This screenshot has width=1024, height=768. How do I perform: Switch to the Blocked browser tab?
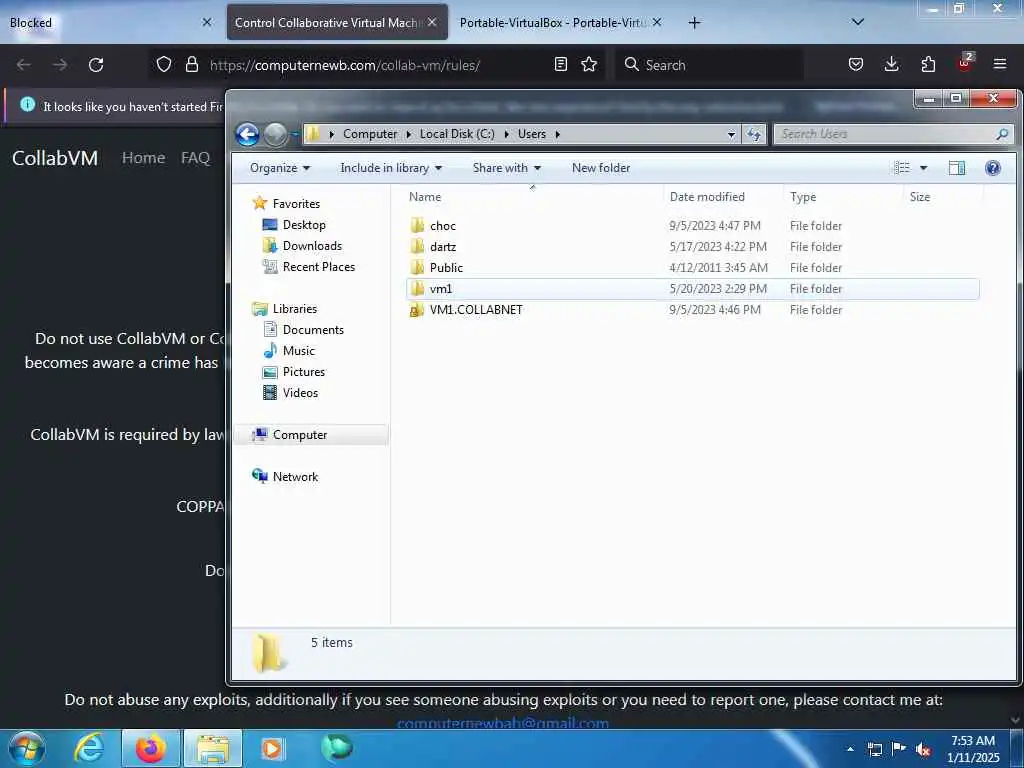click(110, 22)
